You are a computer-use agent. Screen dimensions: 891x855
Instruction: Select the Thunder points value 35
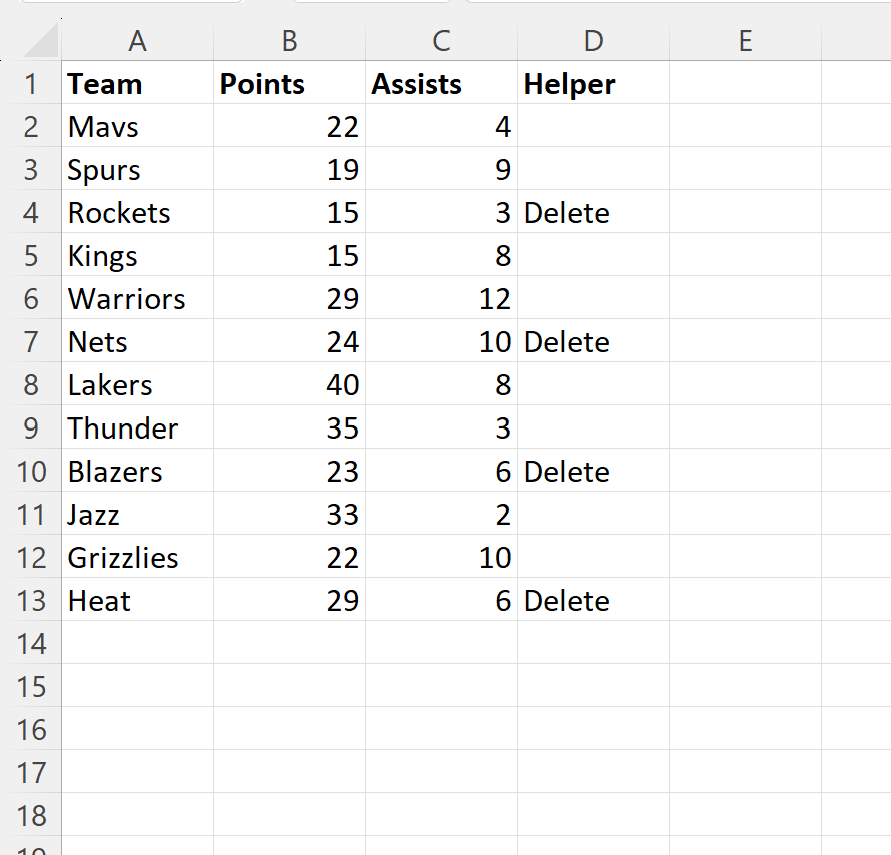[x=289, y=428]
